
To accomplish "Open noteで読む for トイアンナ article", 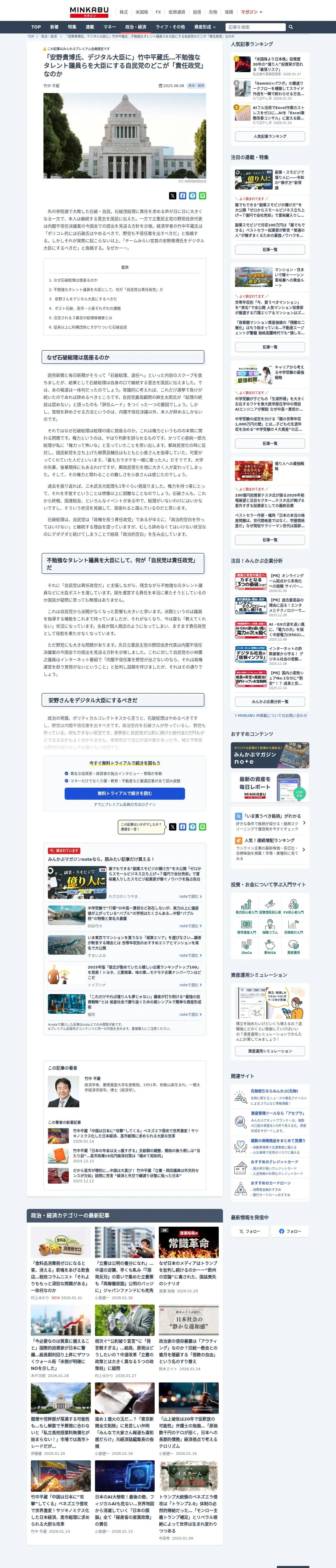I will click(190, 985).
